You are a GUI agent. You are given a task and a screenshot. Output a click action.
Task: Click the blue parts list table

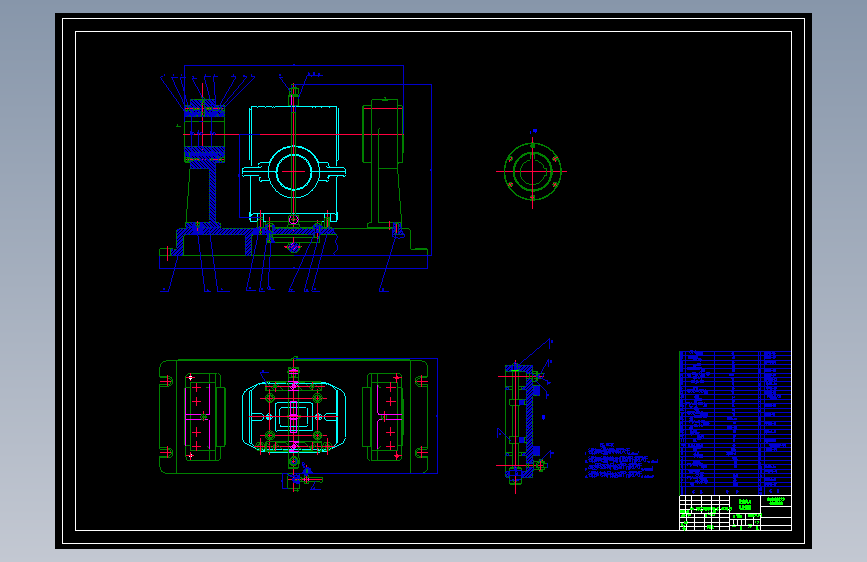click(x=735, y=423)
